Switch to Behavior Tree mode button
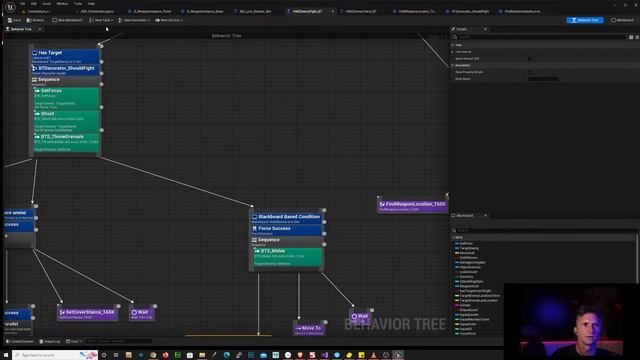 (585, 20)
